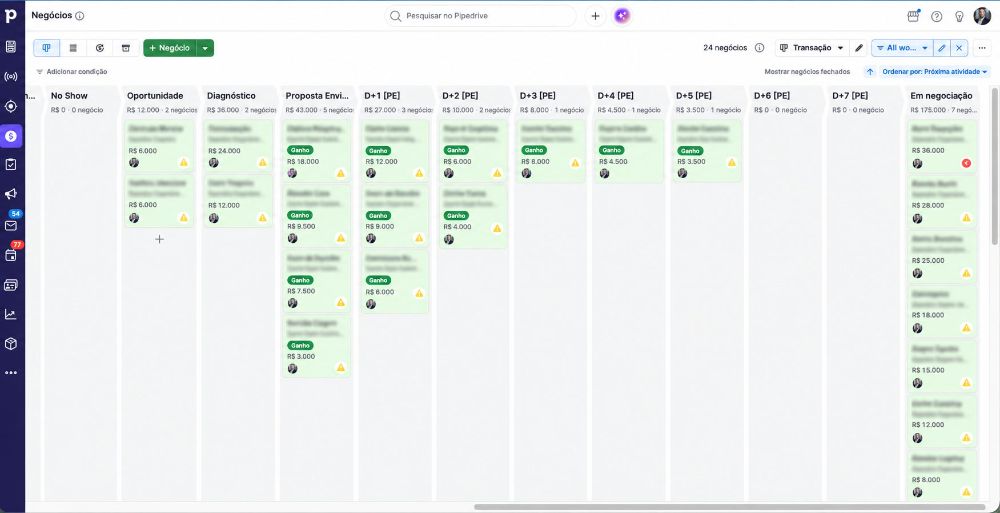Open the Insights chart sidebar icon
This screenshot has height=513, width=1000.
11,314
